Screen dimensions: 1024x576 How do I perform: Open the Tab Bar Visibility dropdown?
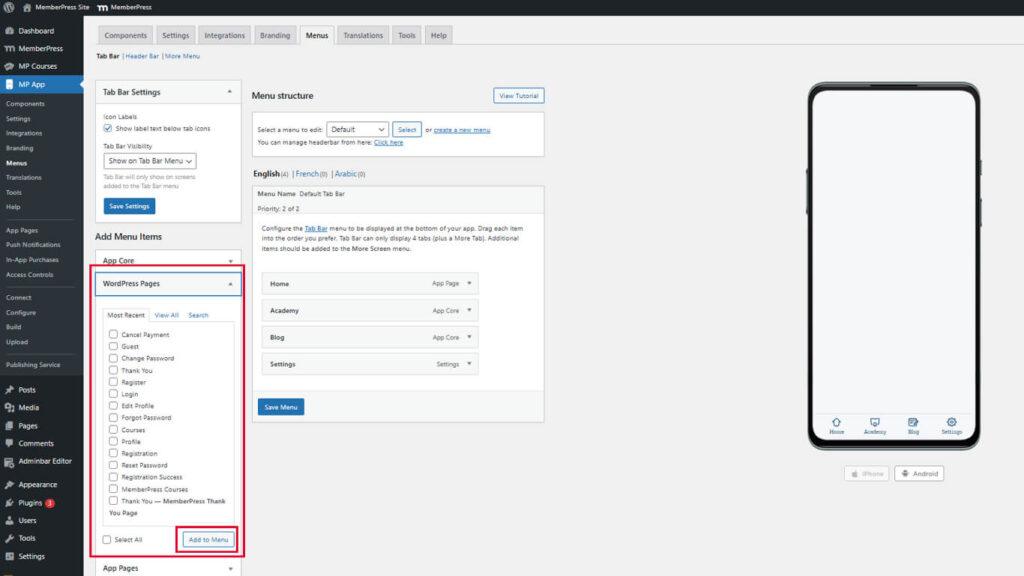pyautogui.click(x=150, y=161)
